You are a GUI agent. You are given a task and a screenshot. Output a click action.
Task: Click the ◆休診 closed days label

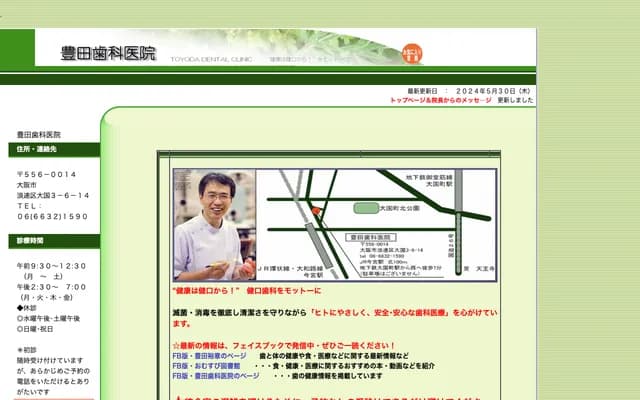(27, 308)
